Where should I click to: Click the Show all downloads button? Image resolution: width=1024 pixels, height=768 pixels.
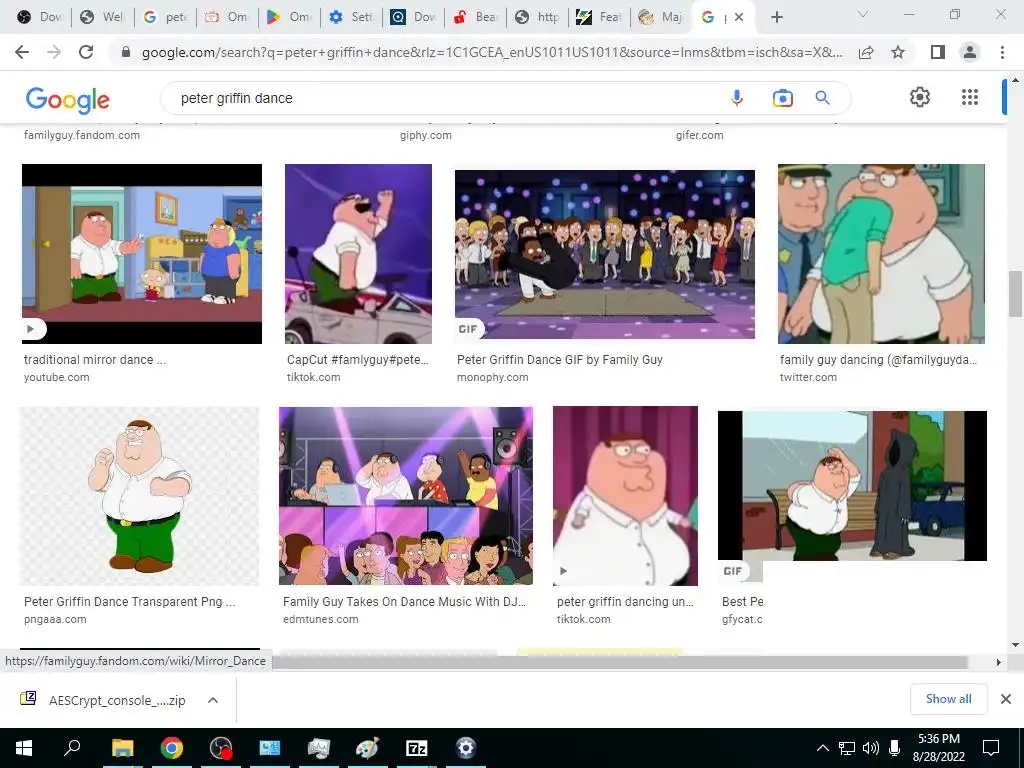pos(948,699)
